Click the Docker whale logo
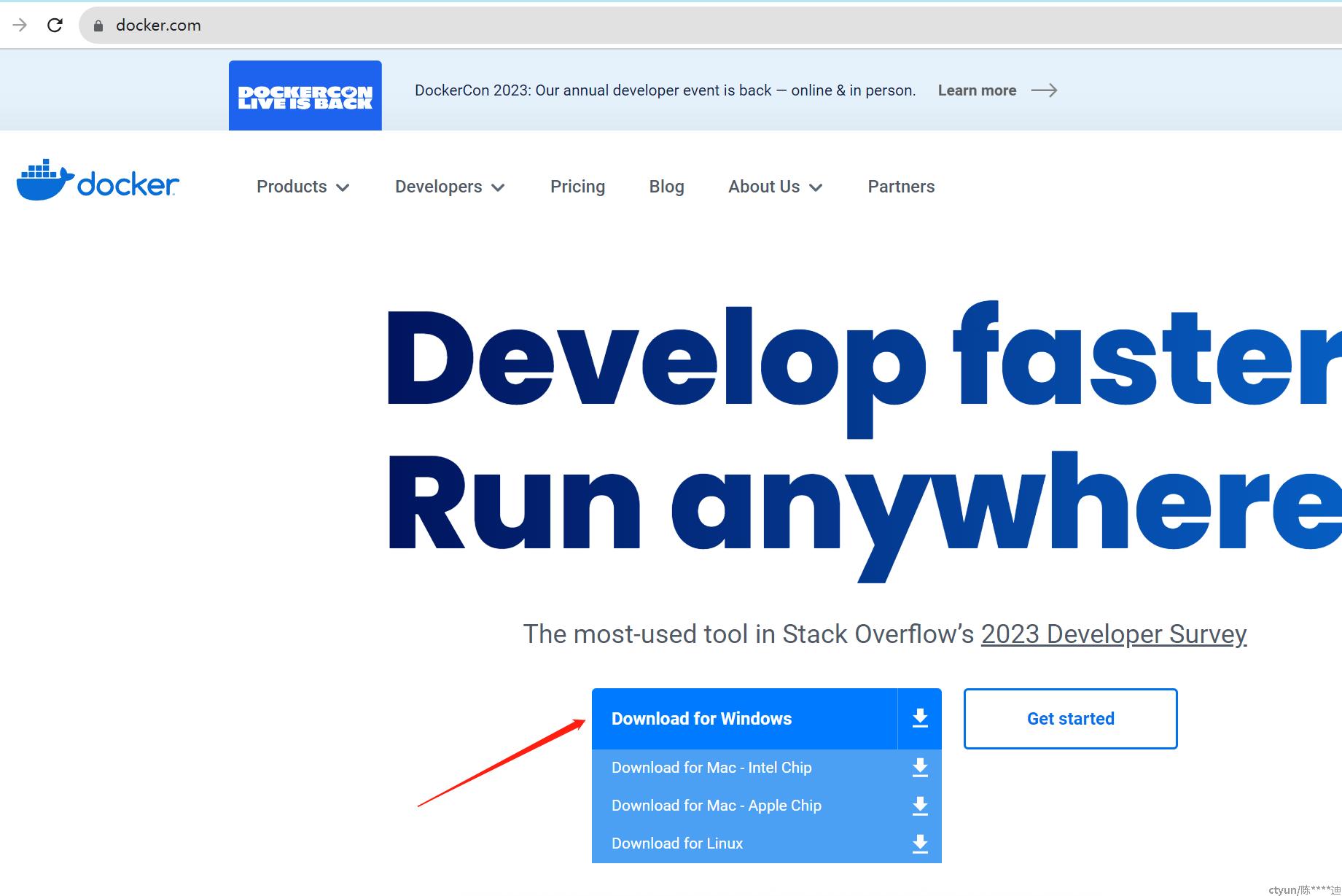This screenshot has height=896, width=1342. (98, 180)
